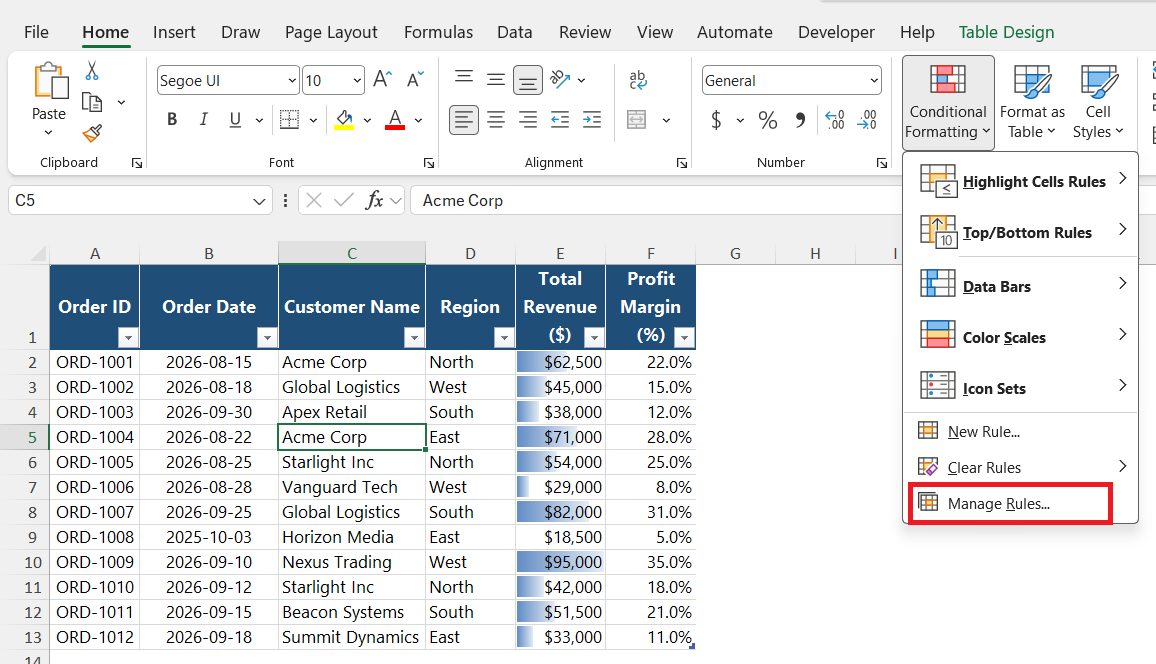Open Color Scales submenu
The image size is (1156, 664).
point(1023,337)
